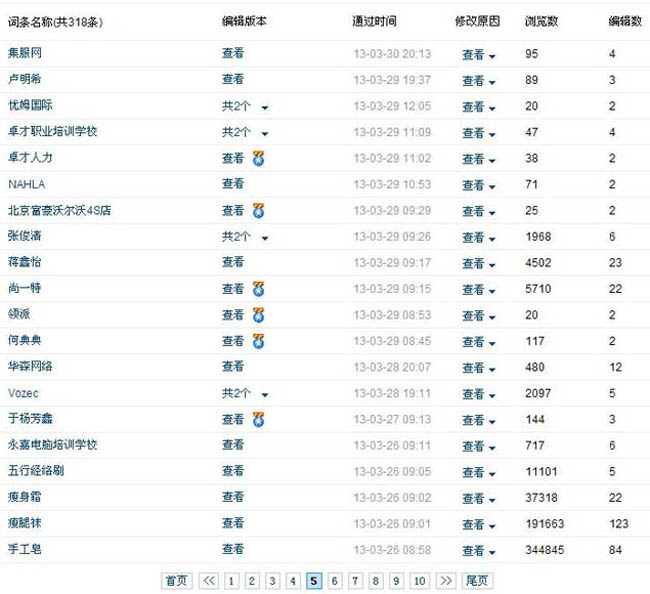View the edit version of 卢明希
Viewport: 650px width, 594px height.
coord(232,79)
